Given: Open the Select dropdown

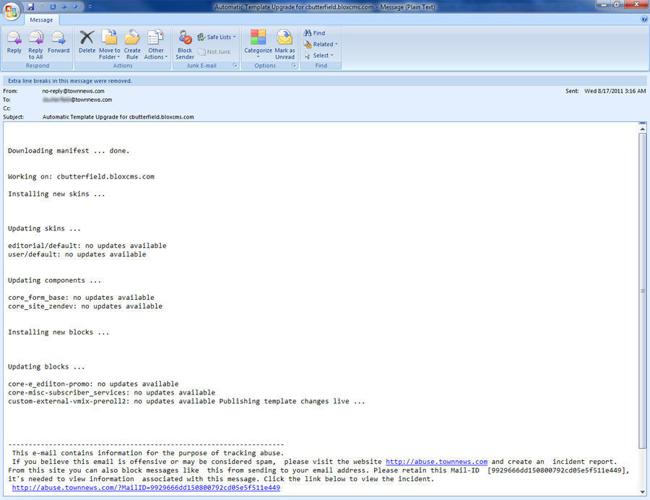Looking at the screenshot, I should click(x=319, y=55).
